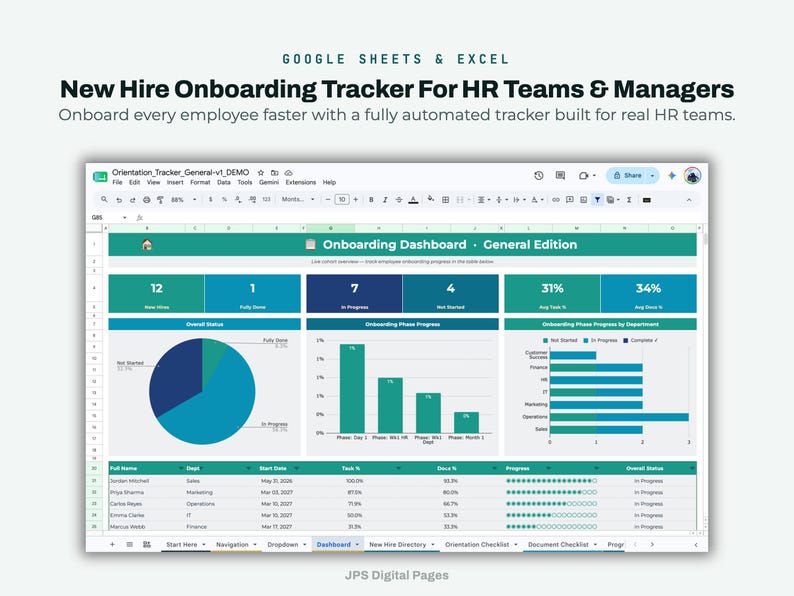Click the Insert comment icon in toolbar
Viewport: 794px width, 596px height.
(x=570, y=200)
